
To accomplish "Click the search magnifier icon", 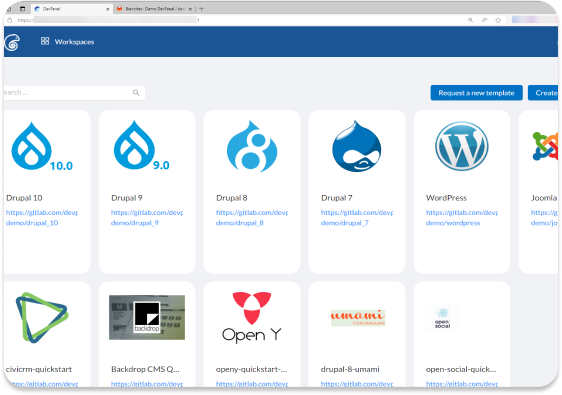I will 136,92.
